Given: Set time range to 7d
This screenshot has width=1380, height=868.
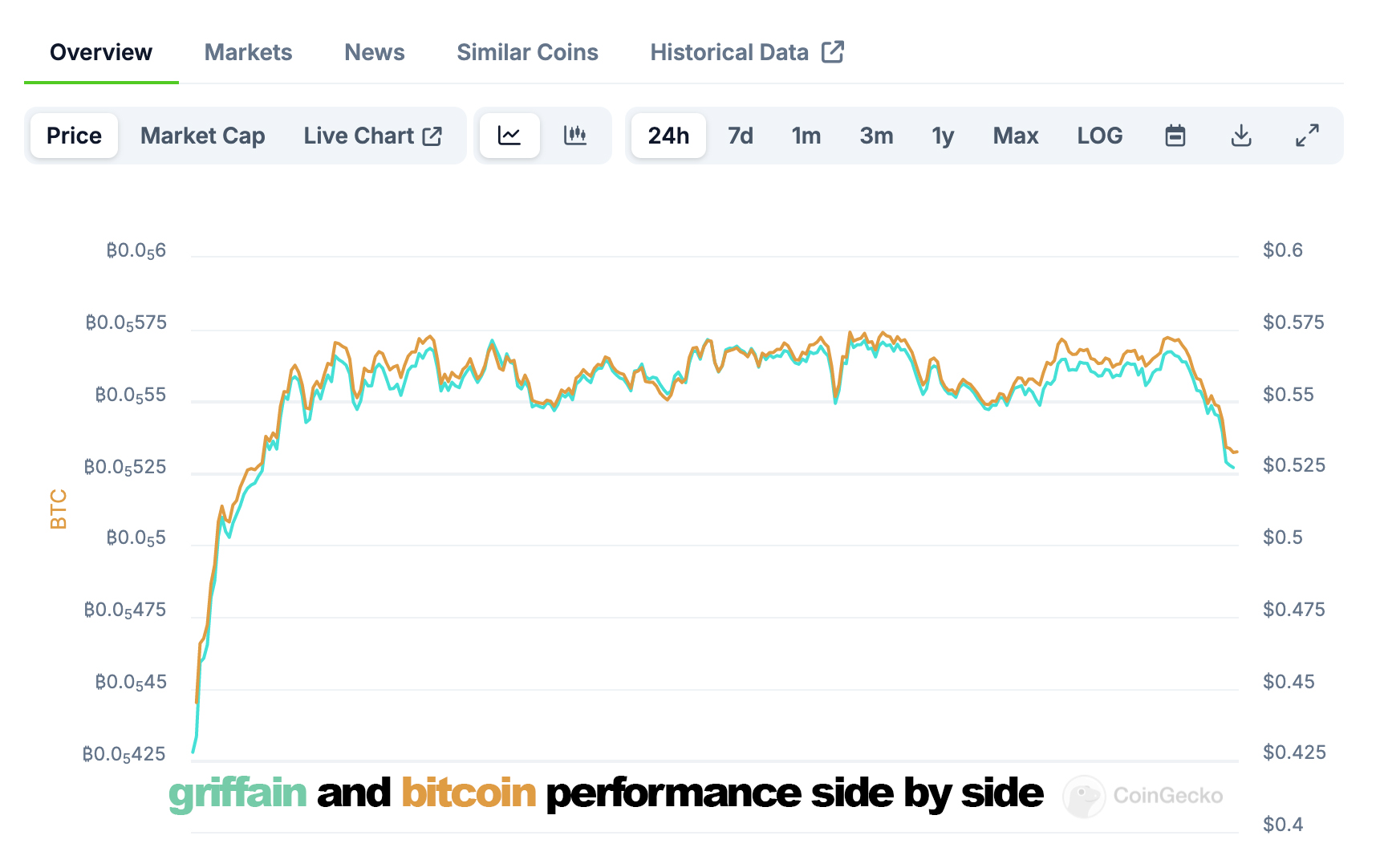Looking at the screenshot, I should point(740,136).
